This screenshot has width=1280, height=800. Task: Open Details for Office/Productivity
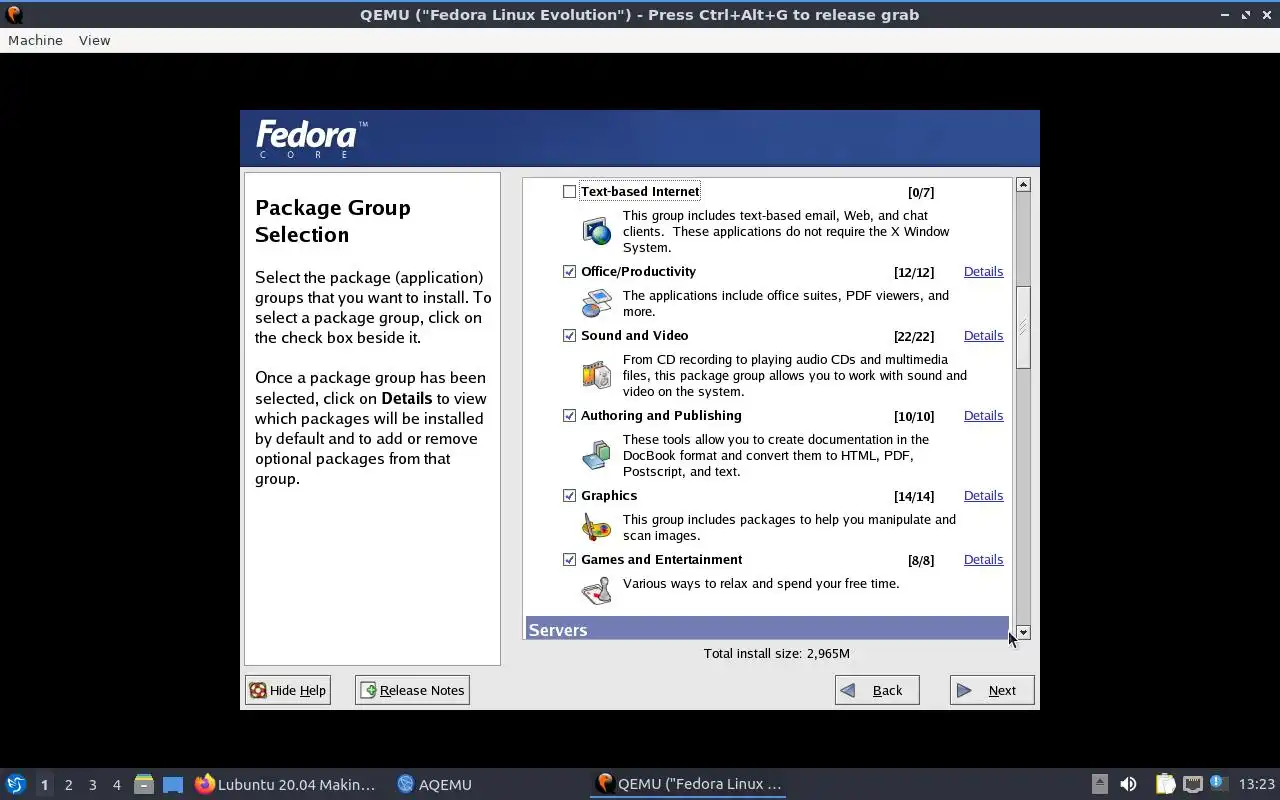coord(983,271)
